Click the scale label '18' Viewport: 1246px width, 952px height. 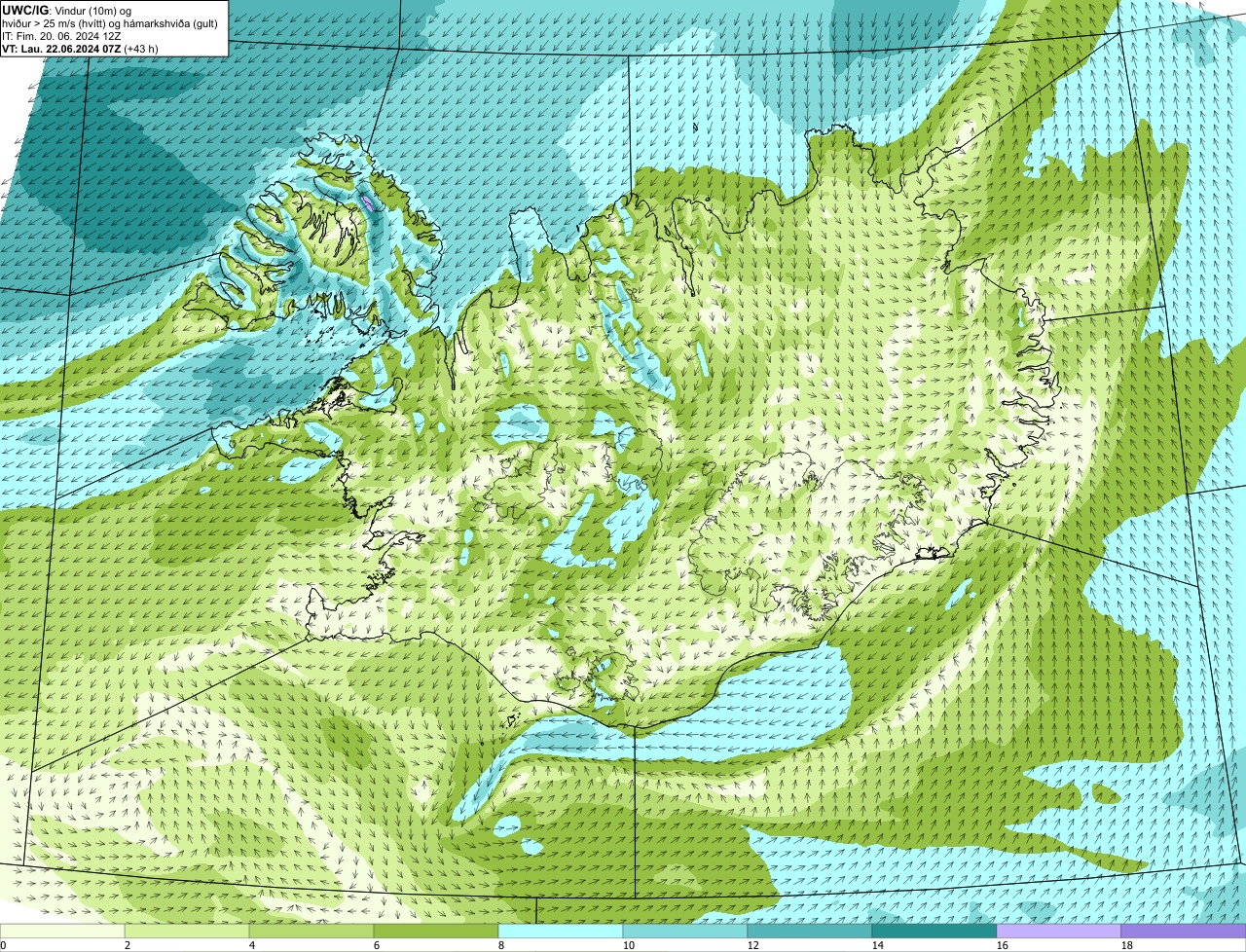[1127, 945]
